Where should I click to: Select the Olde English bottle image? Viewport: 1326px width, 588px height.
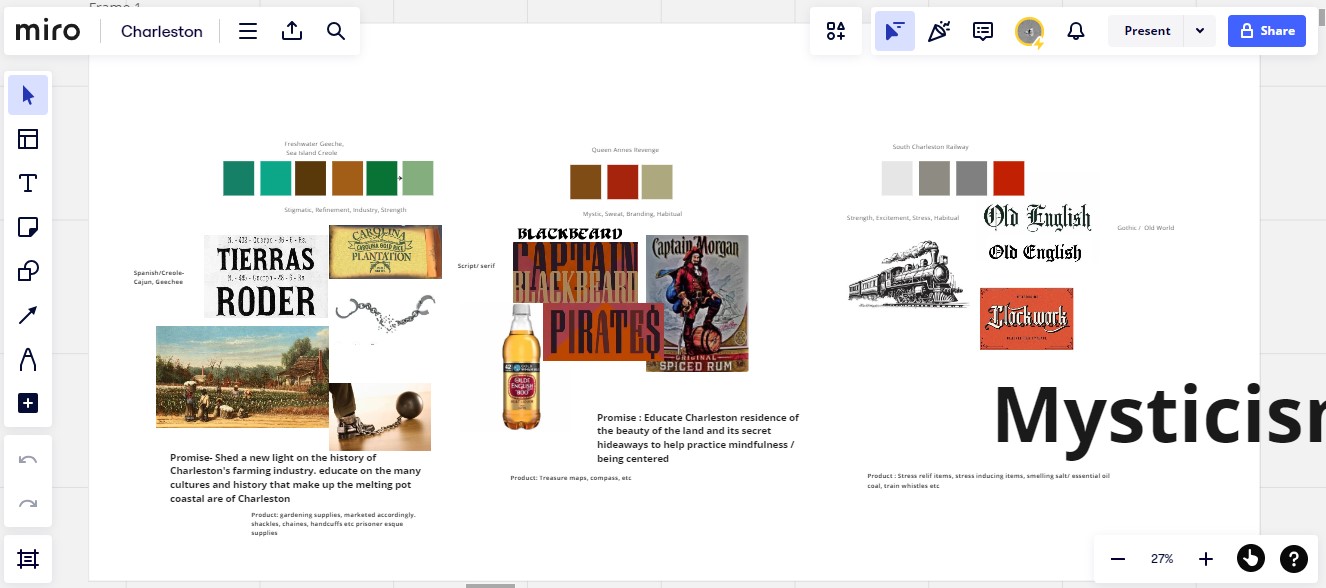(x=521, y=367)
